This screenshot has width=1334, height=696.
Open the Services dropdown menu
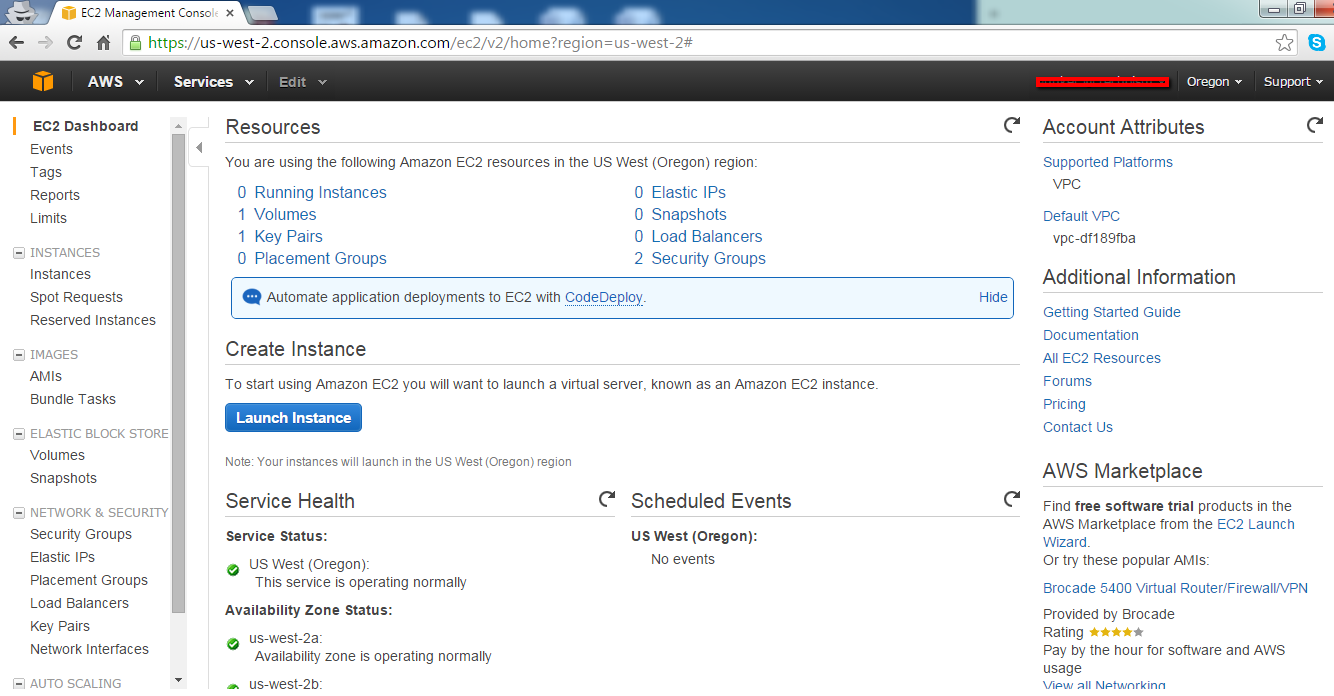tap(214, 82)
